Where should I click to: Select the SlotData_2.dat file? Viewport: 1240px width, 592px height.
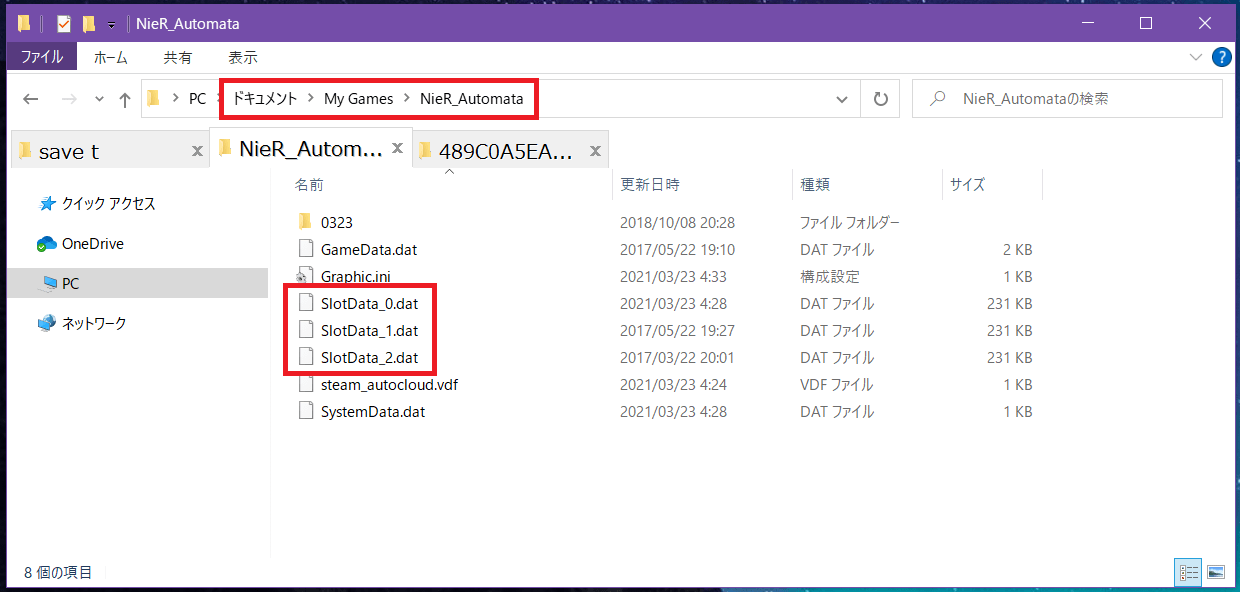(x=369, y=357)
